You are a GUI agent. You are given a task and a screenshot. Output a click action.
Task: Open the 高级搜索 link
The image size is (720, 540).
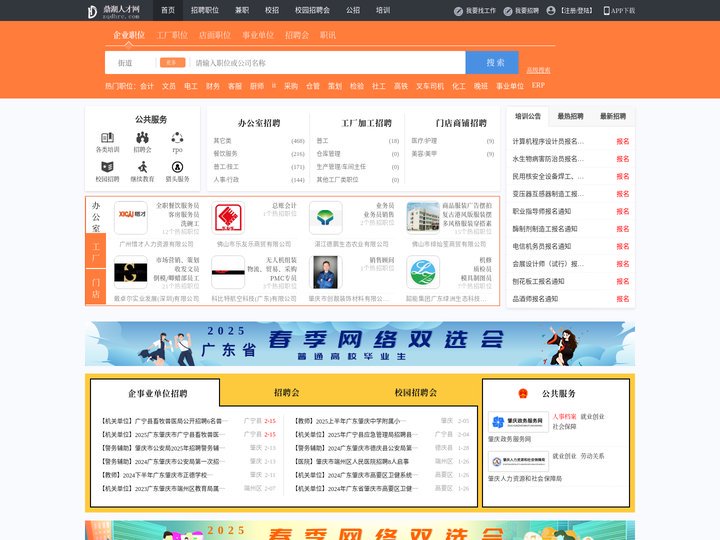point(538,70)
